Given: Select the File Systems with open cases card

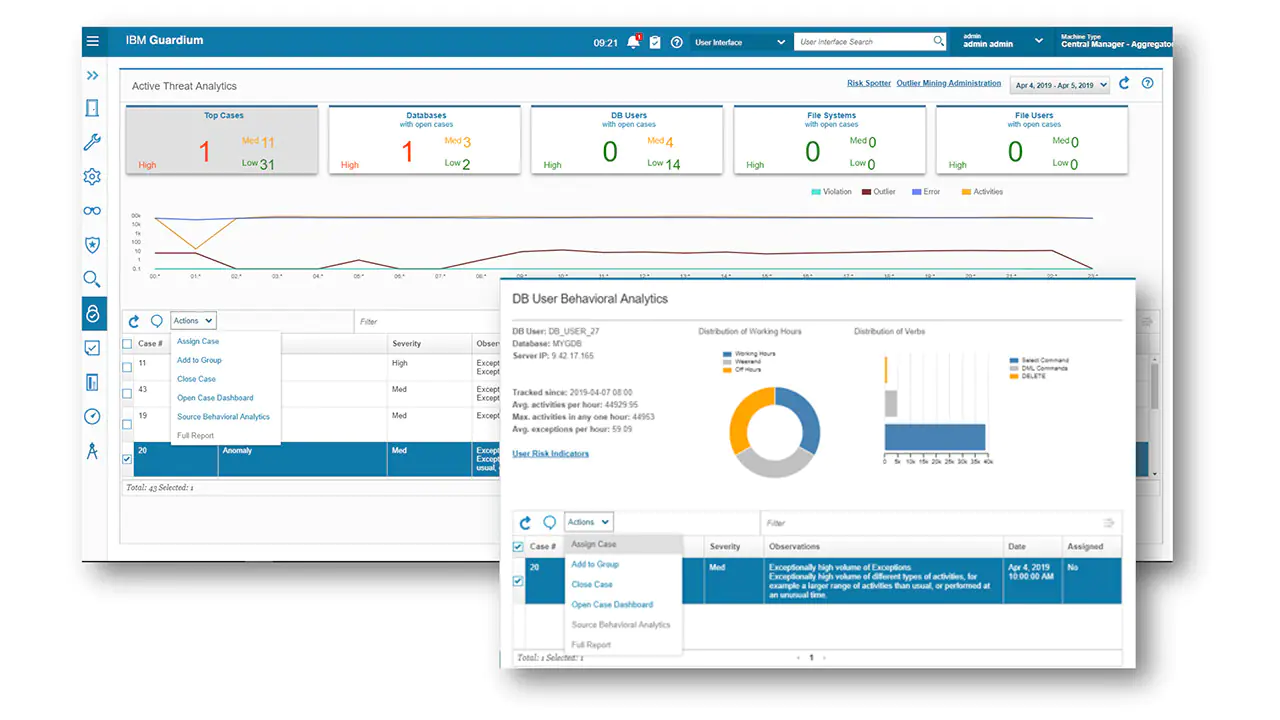Looking at the screenshot, I should (x=831, y=141).
